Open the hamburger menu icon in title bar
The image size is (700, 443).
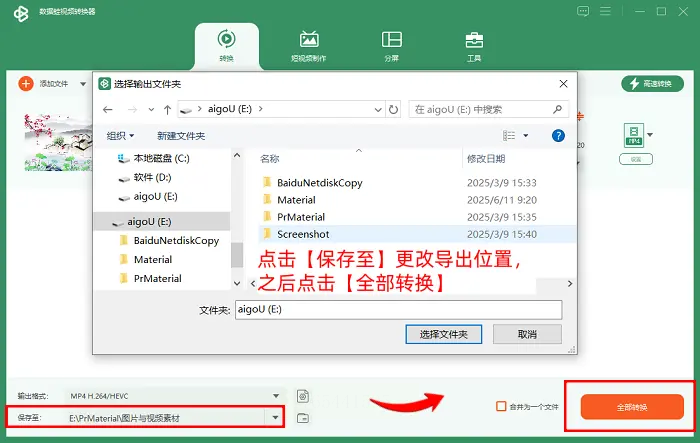pyautogui.click(x=605, y=11)
